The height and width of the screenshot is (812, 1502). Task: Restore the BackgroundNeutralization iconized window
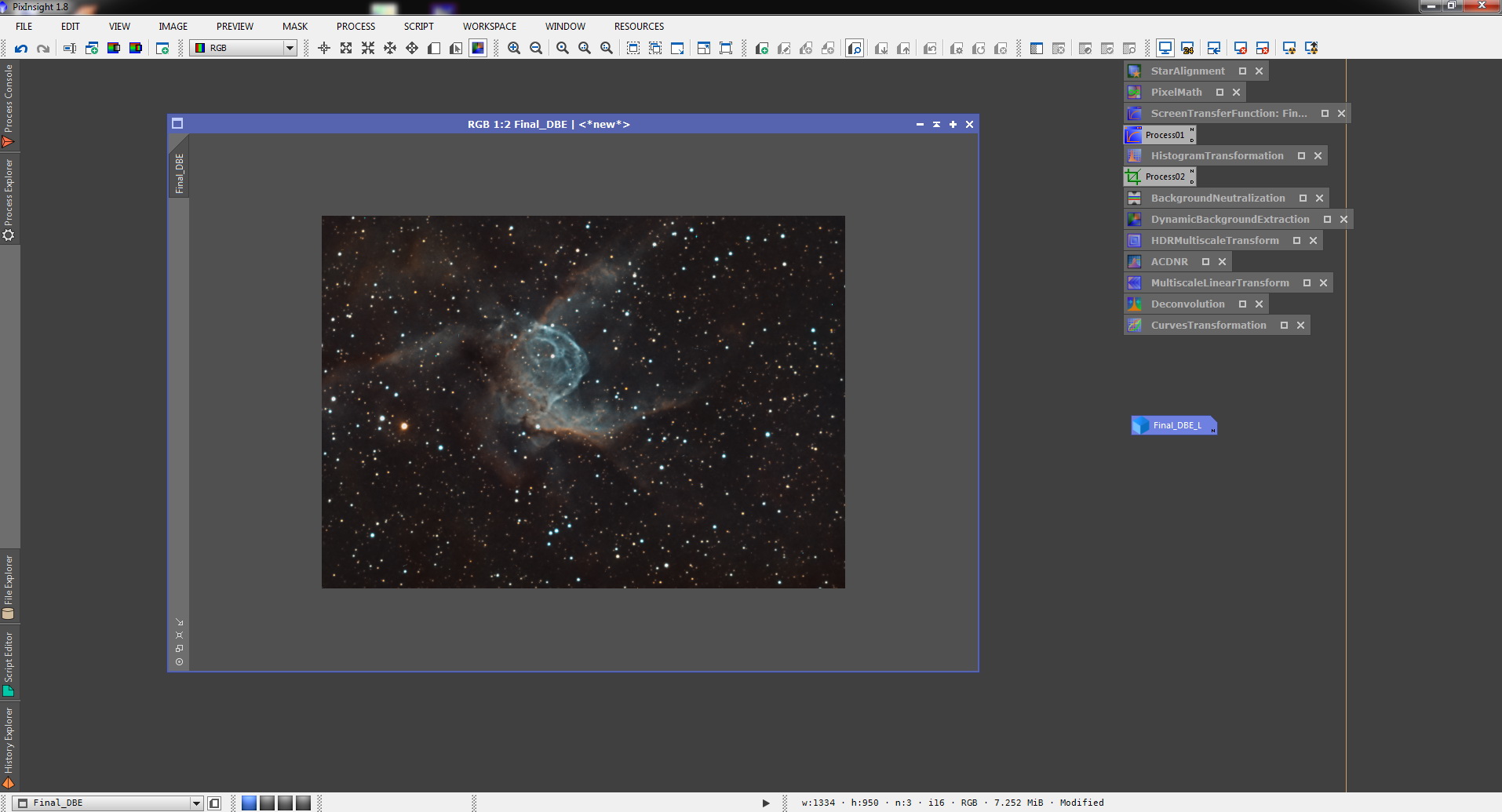tap(1303, 198)
